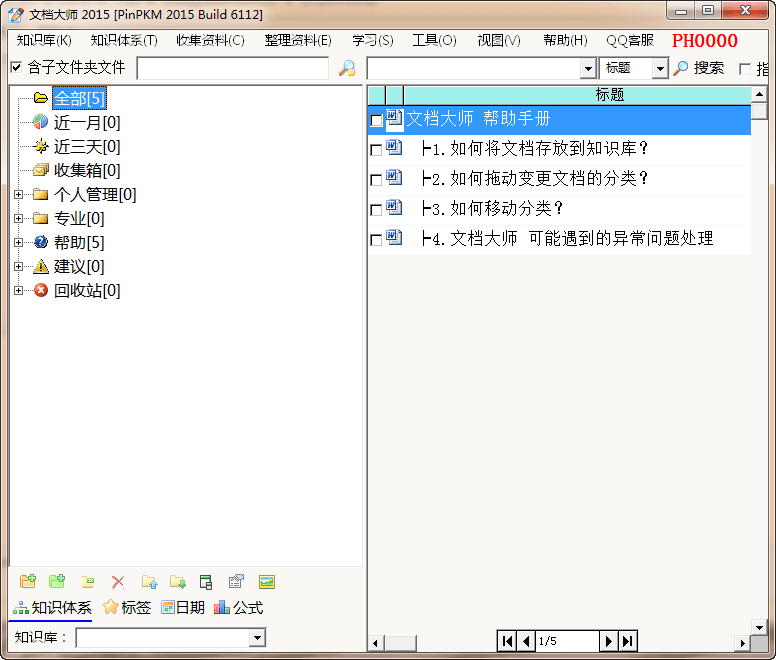The width and height of the screenshot is (776, 660).
Task: Click the pie chart icon beside 近一月[0]
Action: point(41,122)
